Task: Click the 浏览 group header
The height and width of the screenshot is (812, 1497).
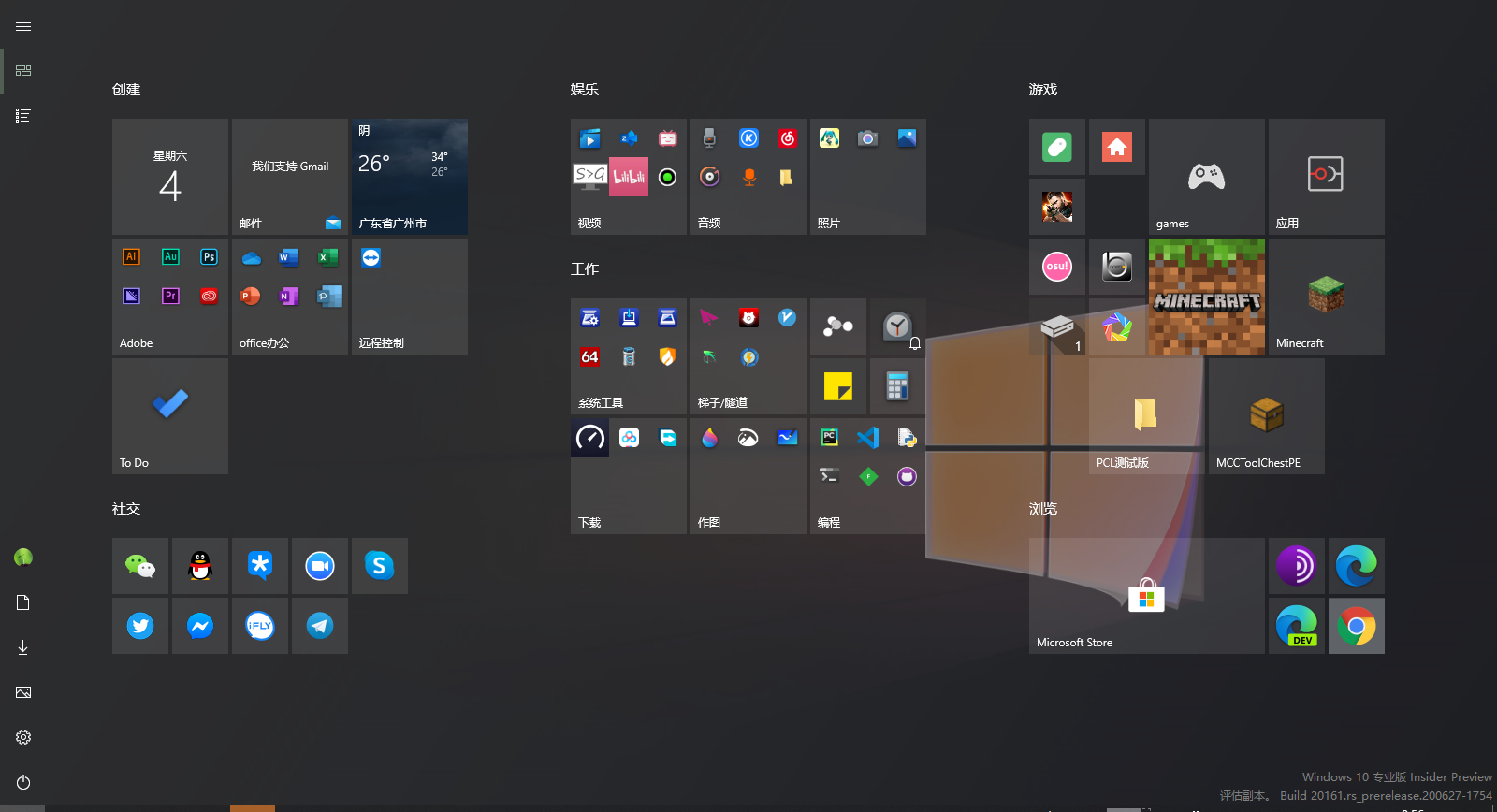Action: (x=1043, y=509)
